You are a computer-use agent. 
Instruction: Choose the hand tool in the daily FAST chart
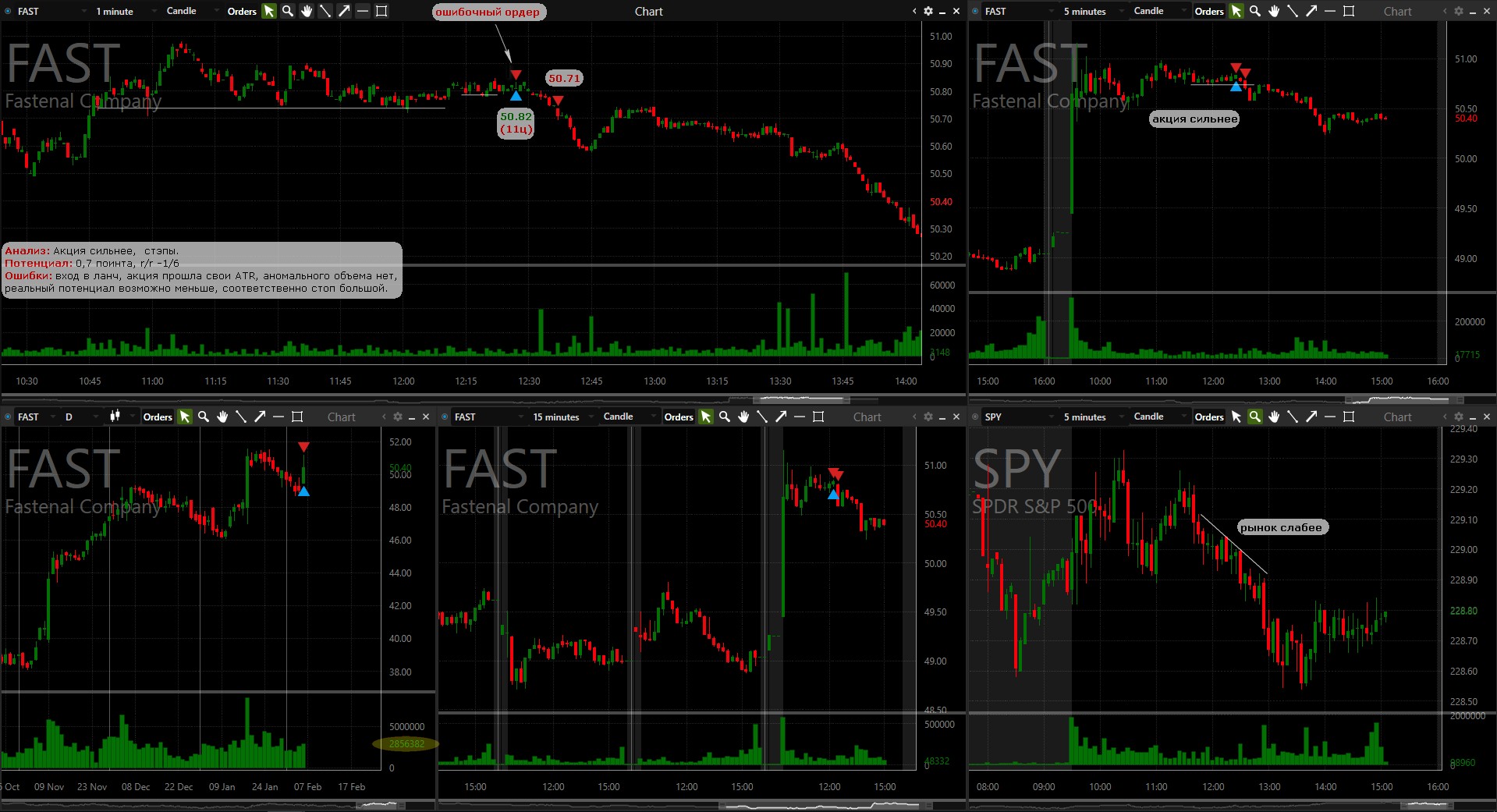pos(222,417)
